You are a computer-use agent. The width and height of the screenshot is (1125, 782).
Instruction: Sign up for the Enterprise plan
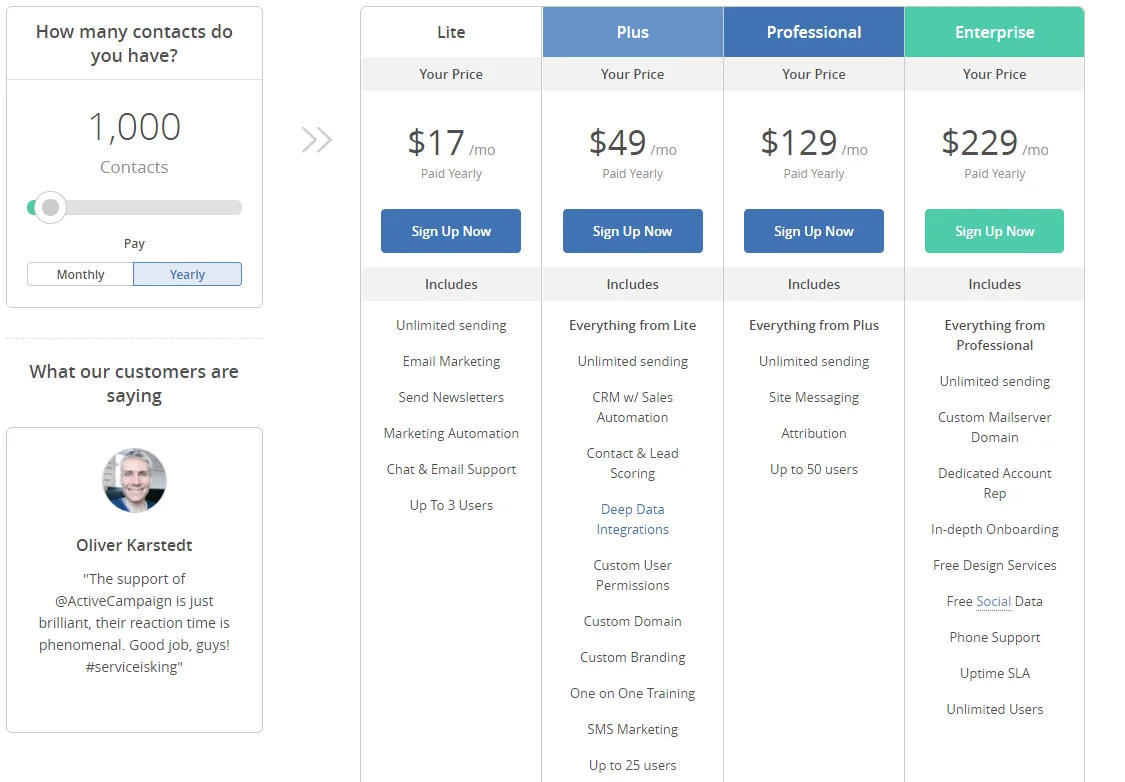pos(994,231)
